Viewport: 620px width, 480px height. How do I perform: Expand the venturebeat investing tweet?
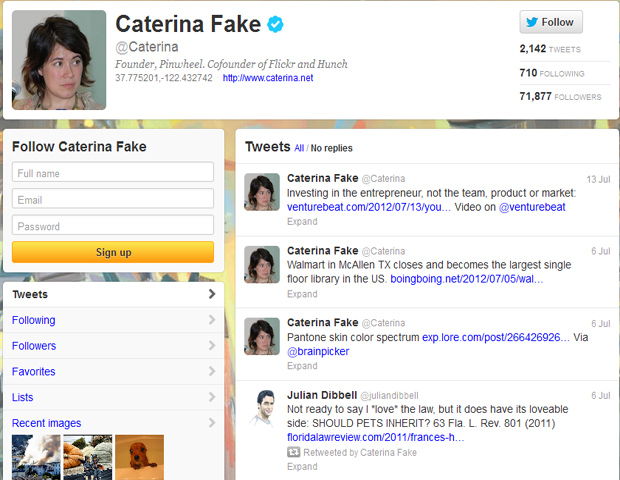[302, 221]
